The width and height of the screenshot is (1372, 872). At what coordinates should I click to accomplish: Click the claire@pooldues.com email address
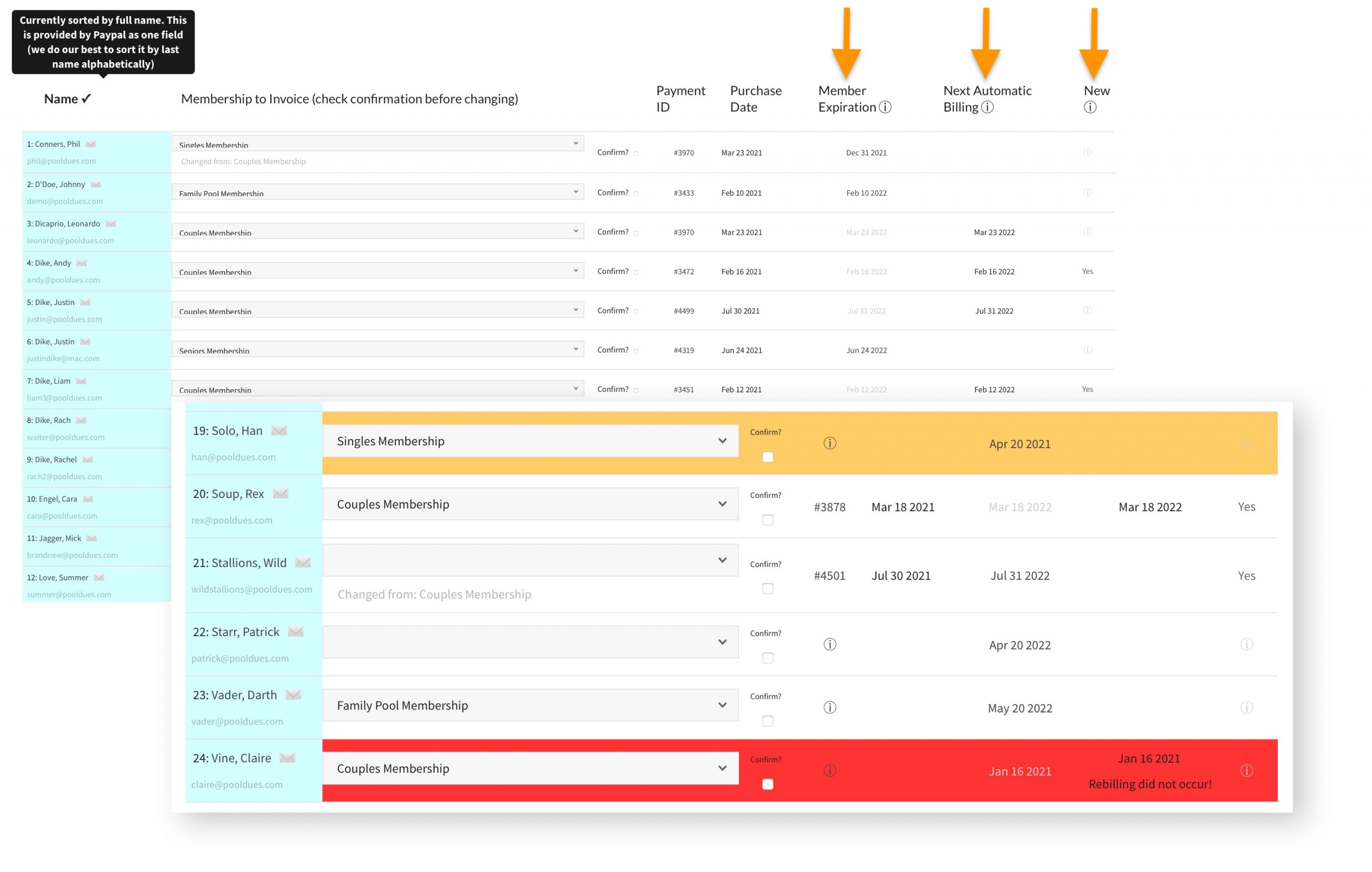236,784
